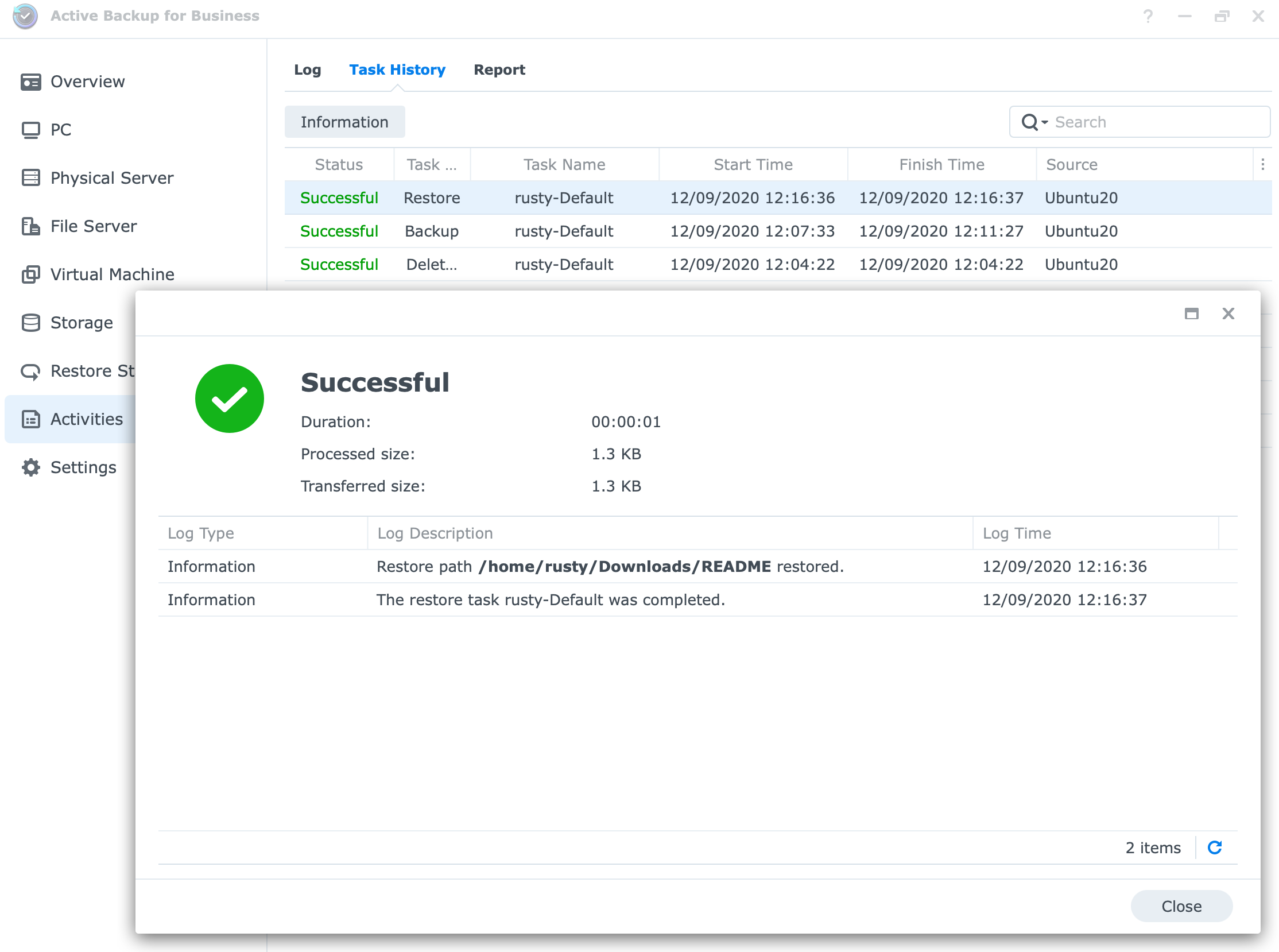Select the Task History tab
The image size is (1279, 952).
[397, 69]
